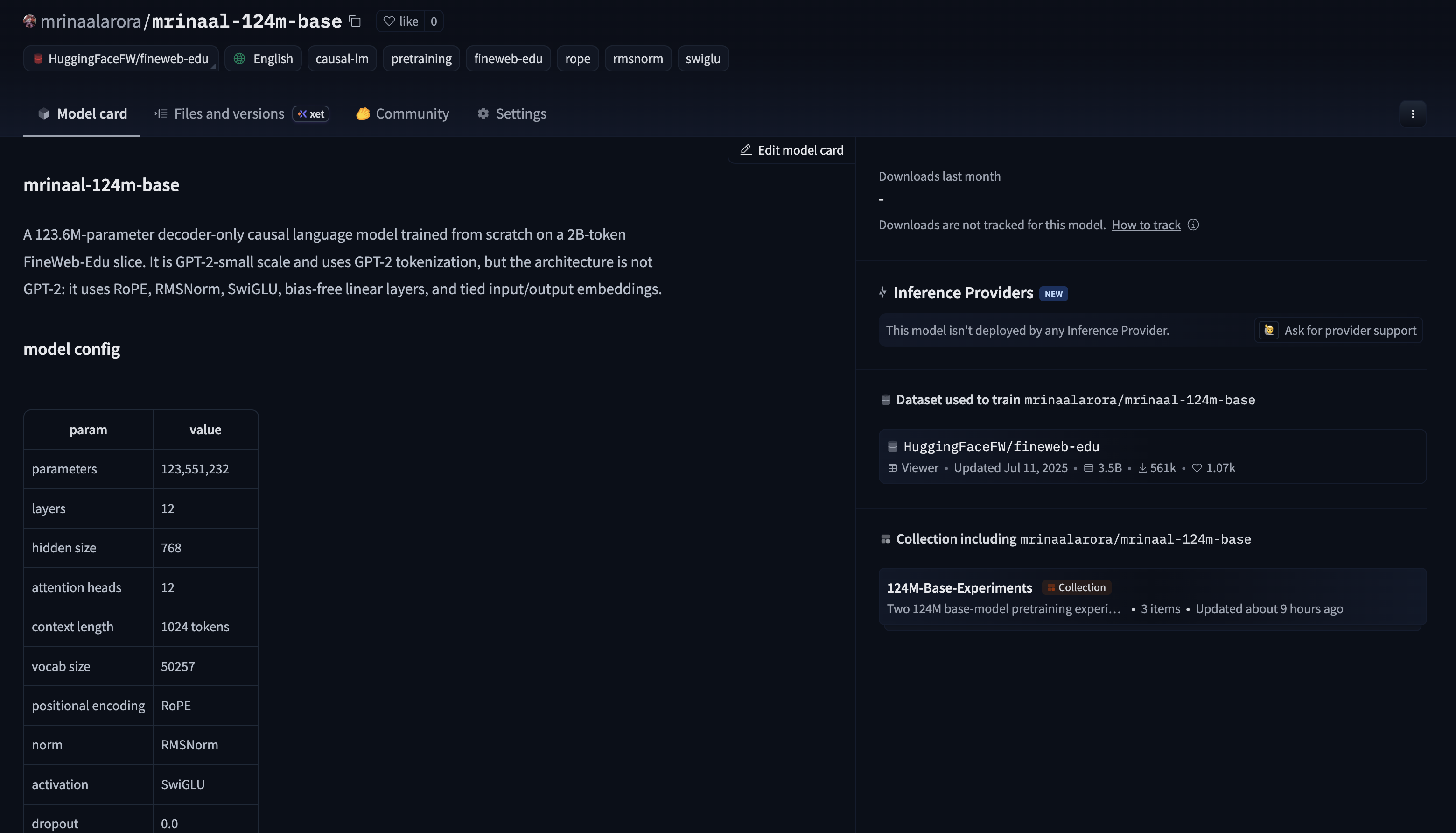Click the Model card cube icon

44,114
